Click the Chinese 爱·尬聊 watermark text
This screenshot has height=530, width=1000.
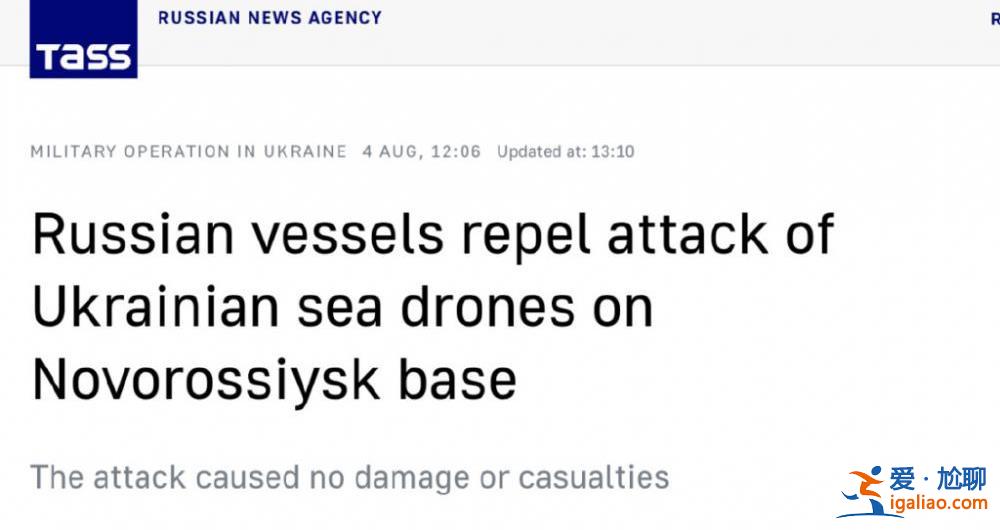pos(938,479)
